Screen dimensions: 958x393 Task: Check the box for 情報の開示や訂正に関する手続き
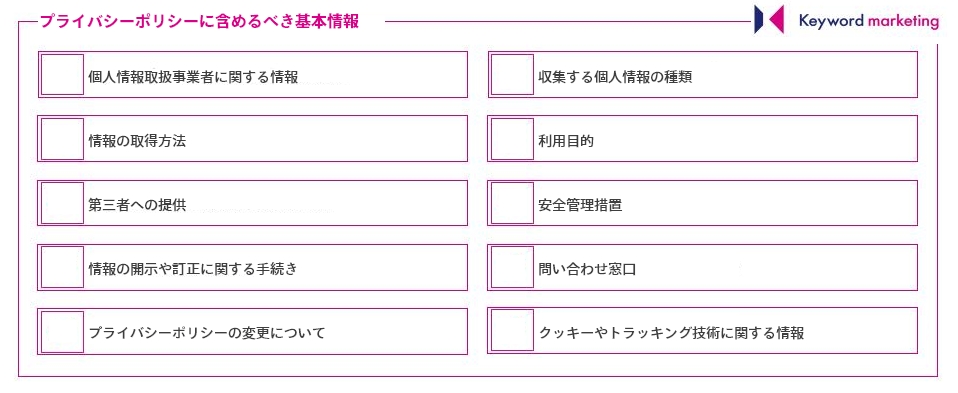pyautogui.click(x=62, y=267)
